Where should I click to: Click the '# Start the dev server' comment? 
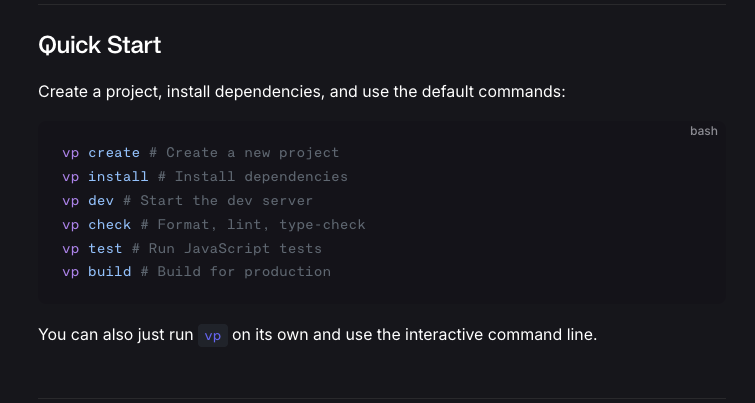click(x=218, y=201)
